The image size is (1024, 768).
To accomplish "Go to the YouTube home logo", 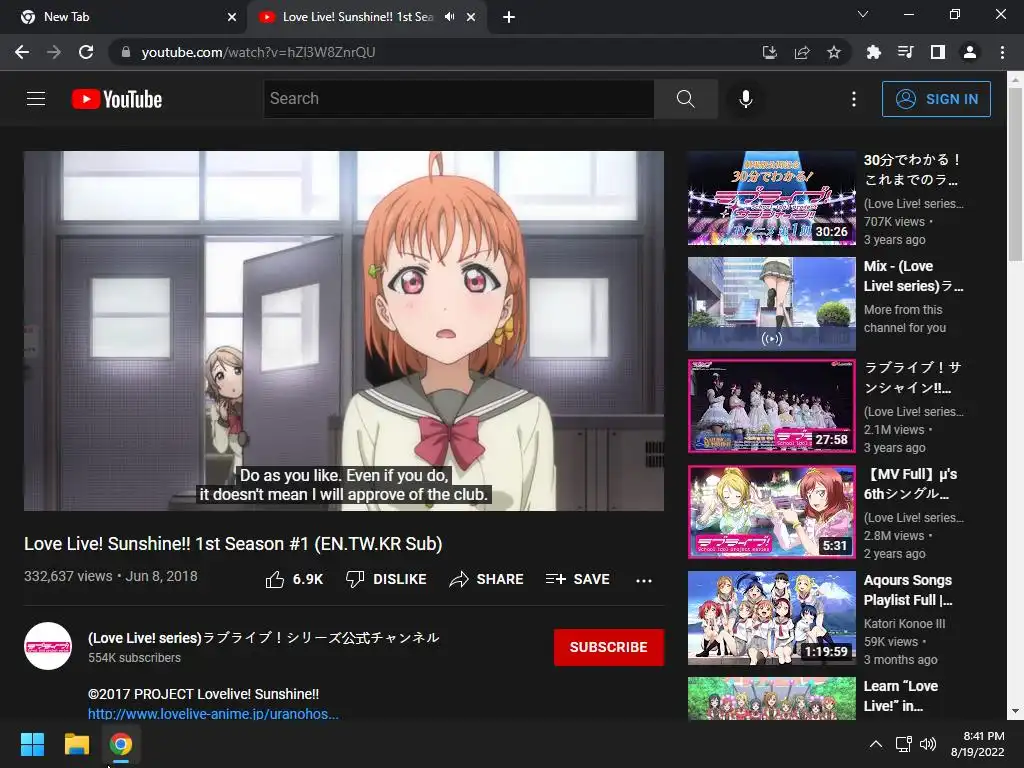I will (x=117, y=99).
